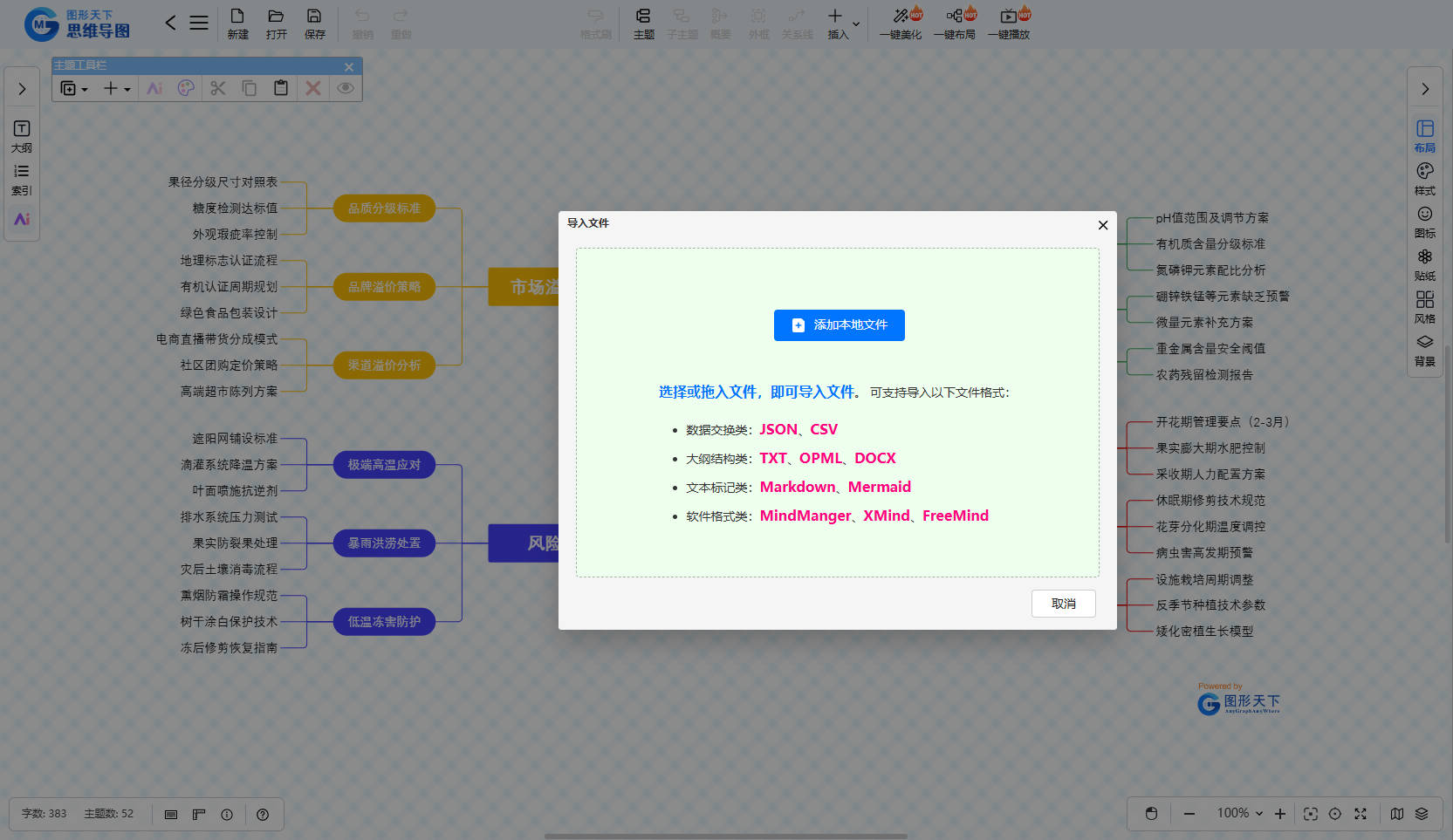Expand the left sidebar panel chevron
This screenshot has width=1453, height=840.
coord(22,89)
